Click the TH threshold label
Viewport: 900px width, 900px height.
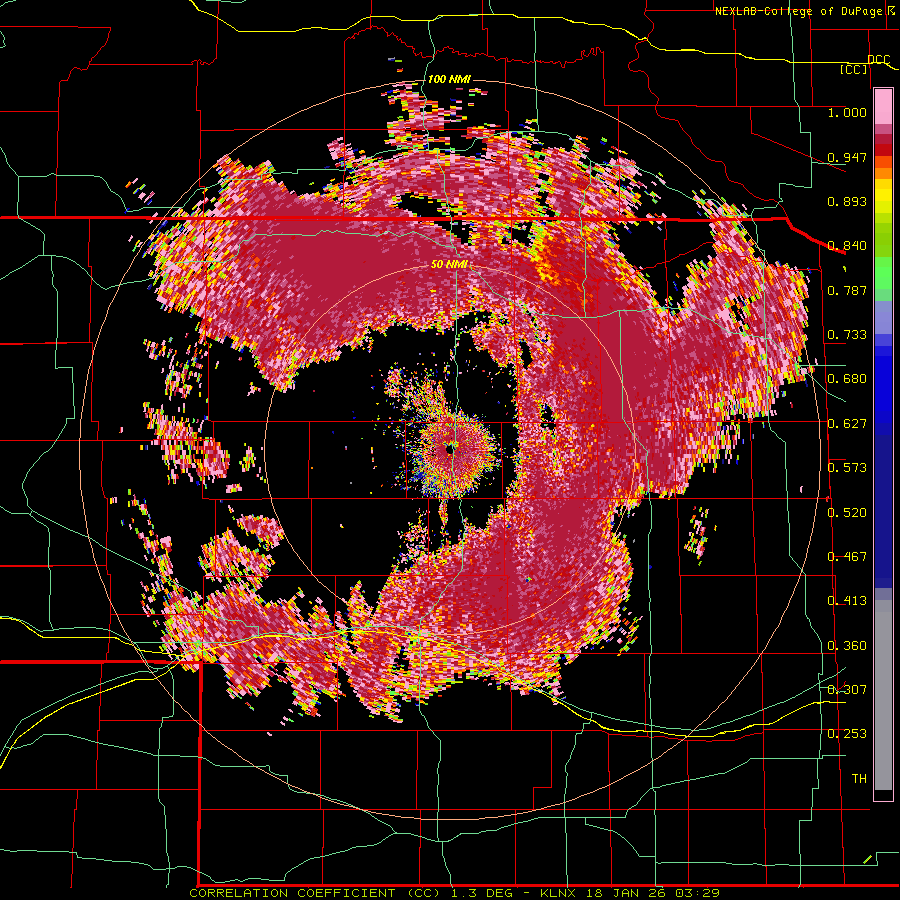pyautogui.click(x=859, y=778)
